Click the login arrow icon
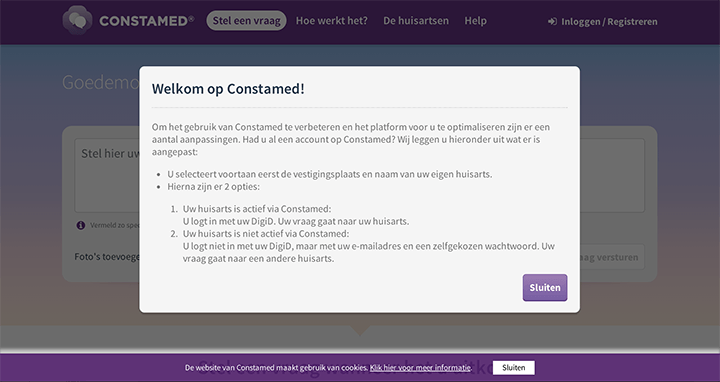The image size is (720, 382). tap(552, 22)
